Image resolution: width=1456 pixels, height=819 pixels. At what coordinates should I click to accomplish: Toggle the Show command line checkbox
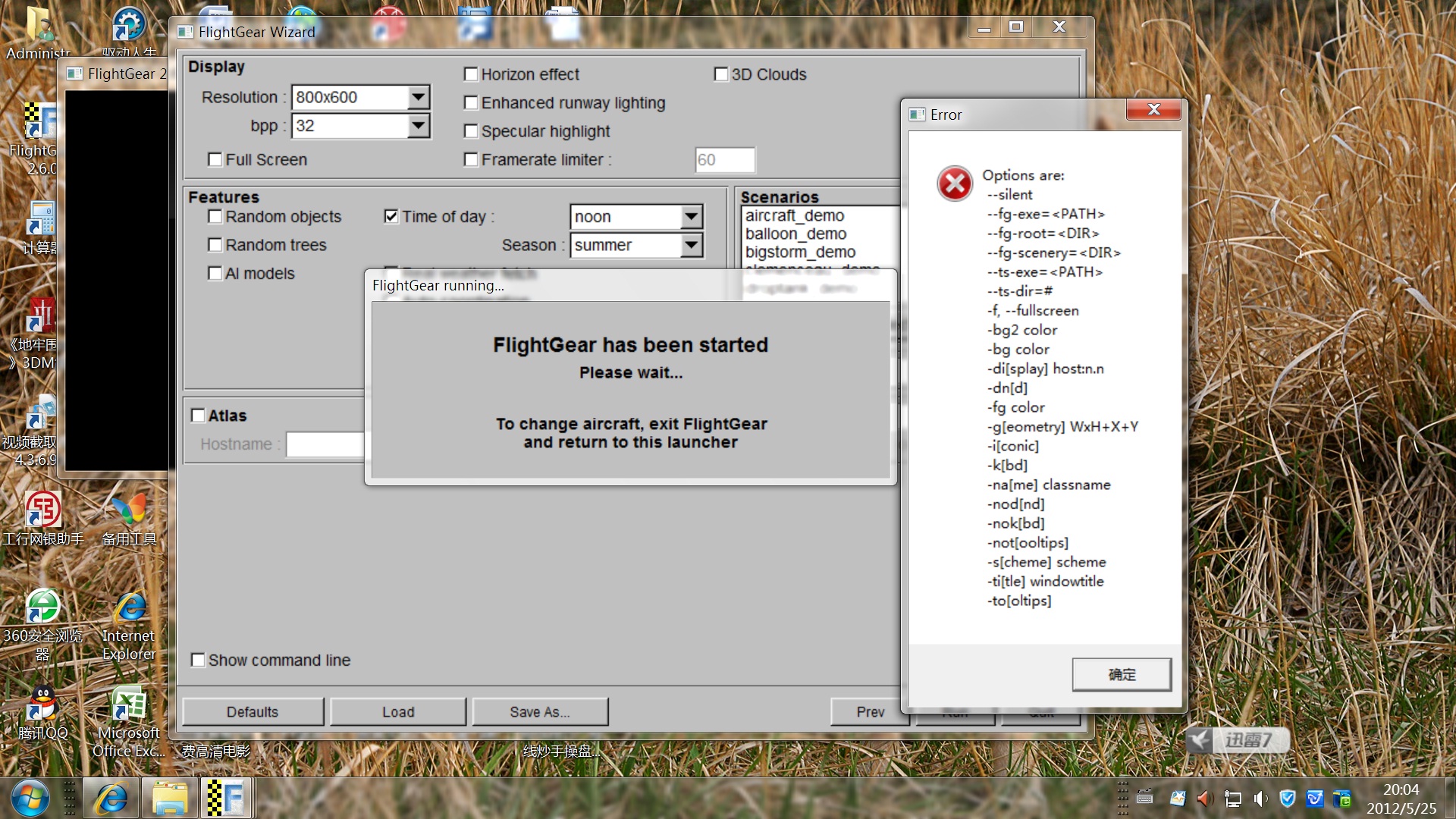pos(198,660)
